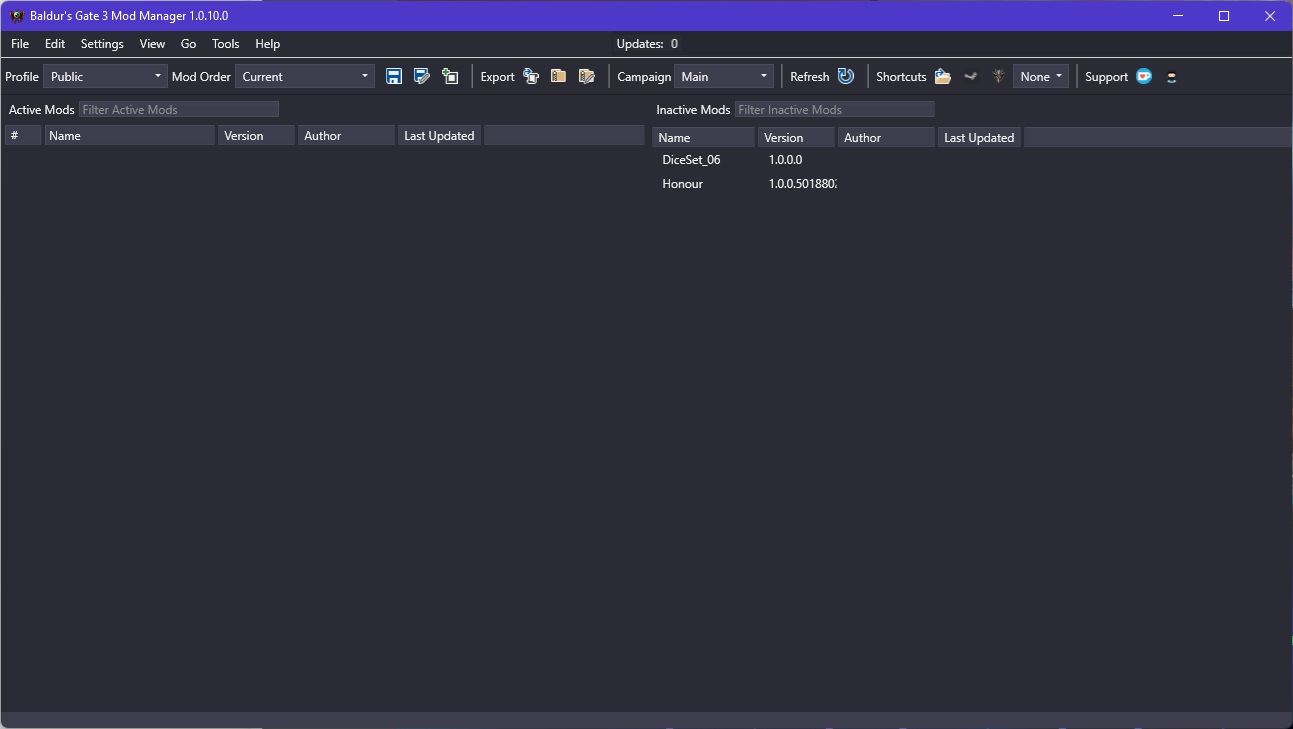1293x729 pixels.
Task: Click version 1.0.0.0 of DiceSet_06
Action: (x=785, y=160)
